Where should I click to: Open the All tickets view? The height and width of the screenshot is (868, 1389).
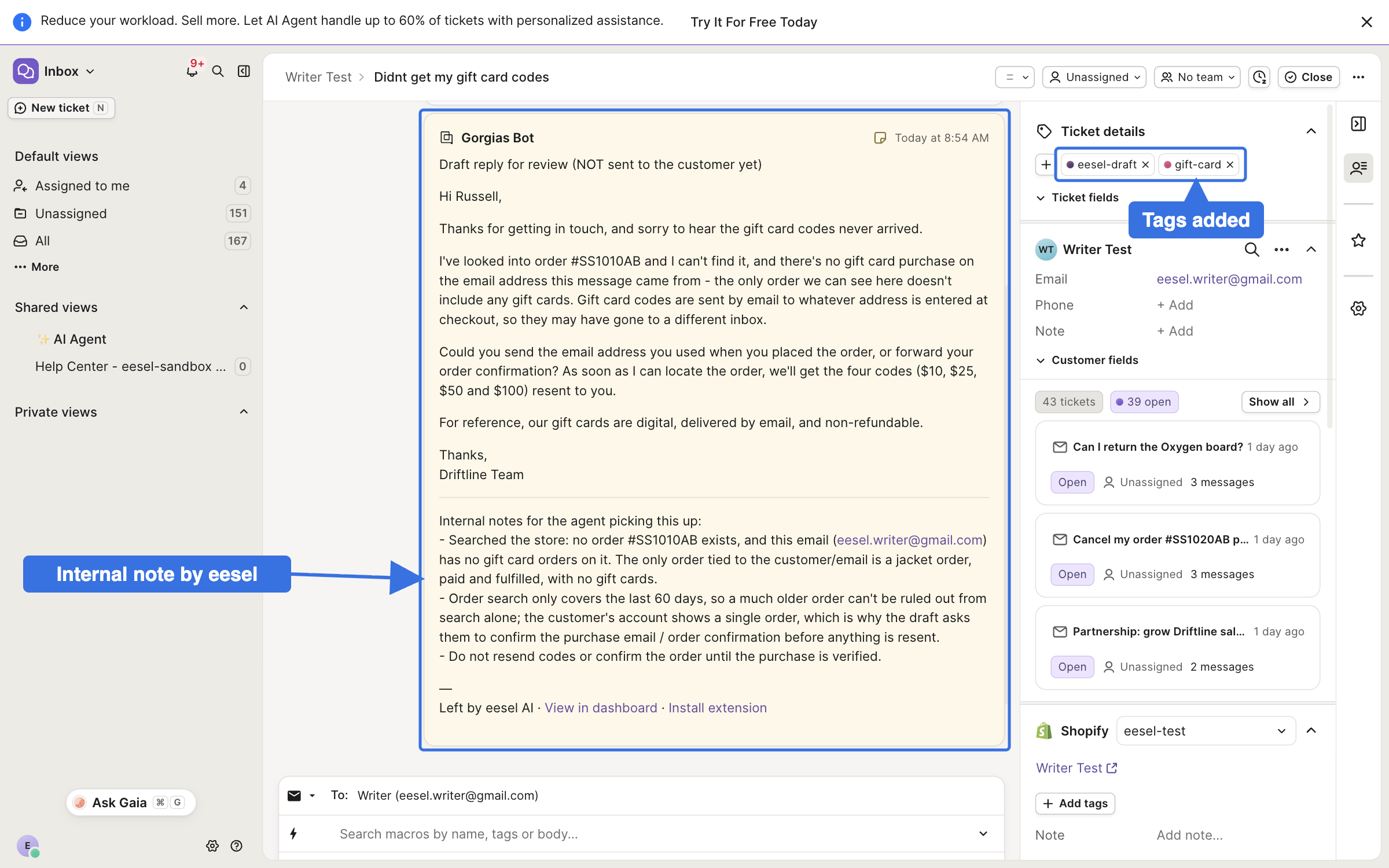tap(131, 241)
